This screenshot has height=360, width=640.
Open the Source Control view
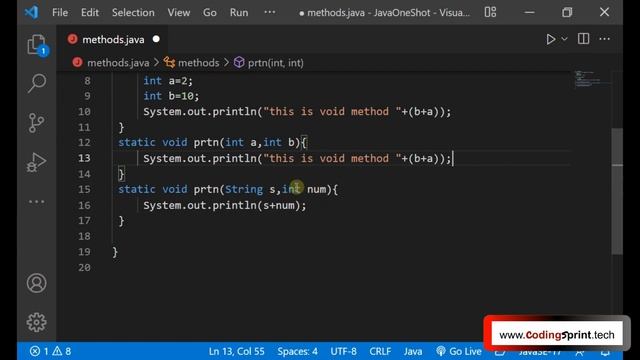click(36, 122)
